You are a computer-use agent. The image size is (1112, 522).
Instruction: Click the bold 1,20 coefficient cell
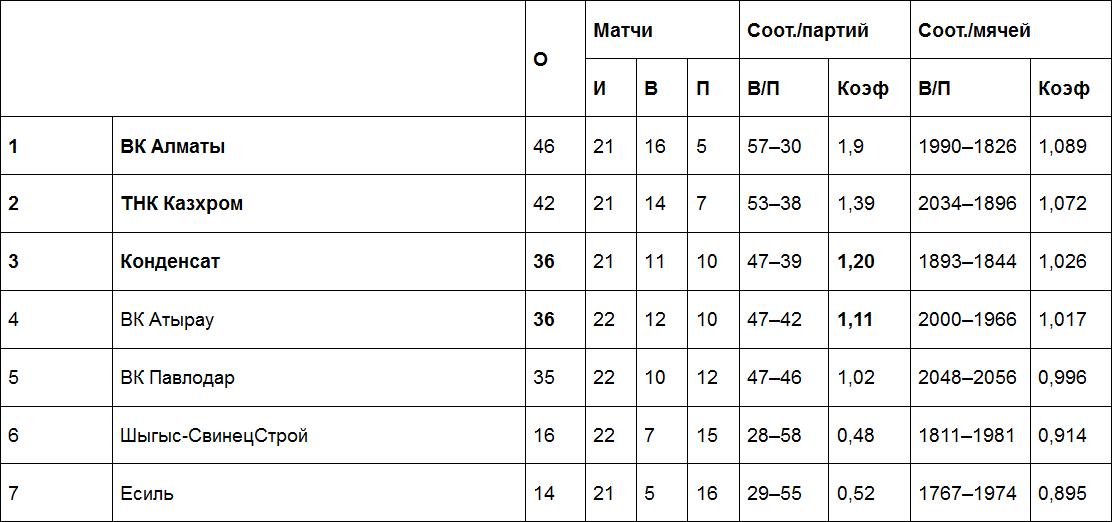tap(856, 262)
